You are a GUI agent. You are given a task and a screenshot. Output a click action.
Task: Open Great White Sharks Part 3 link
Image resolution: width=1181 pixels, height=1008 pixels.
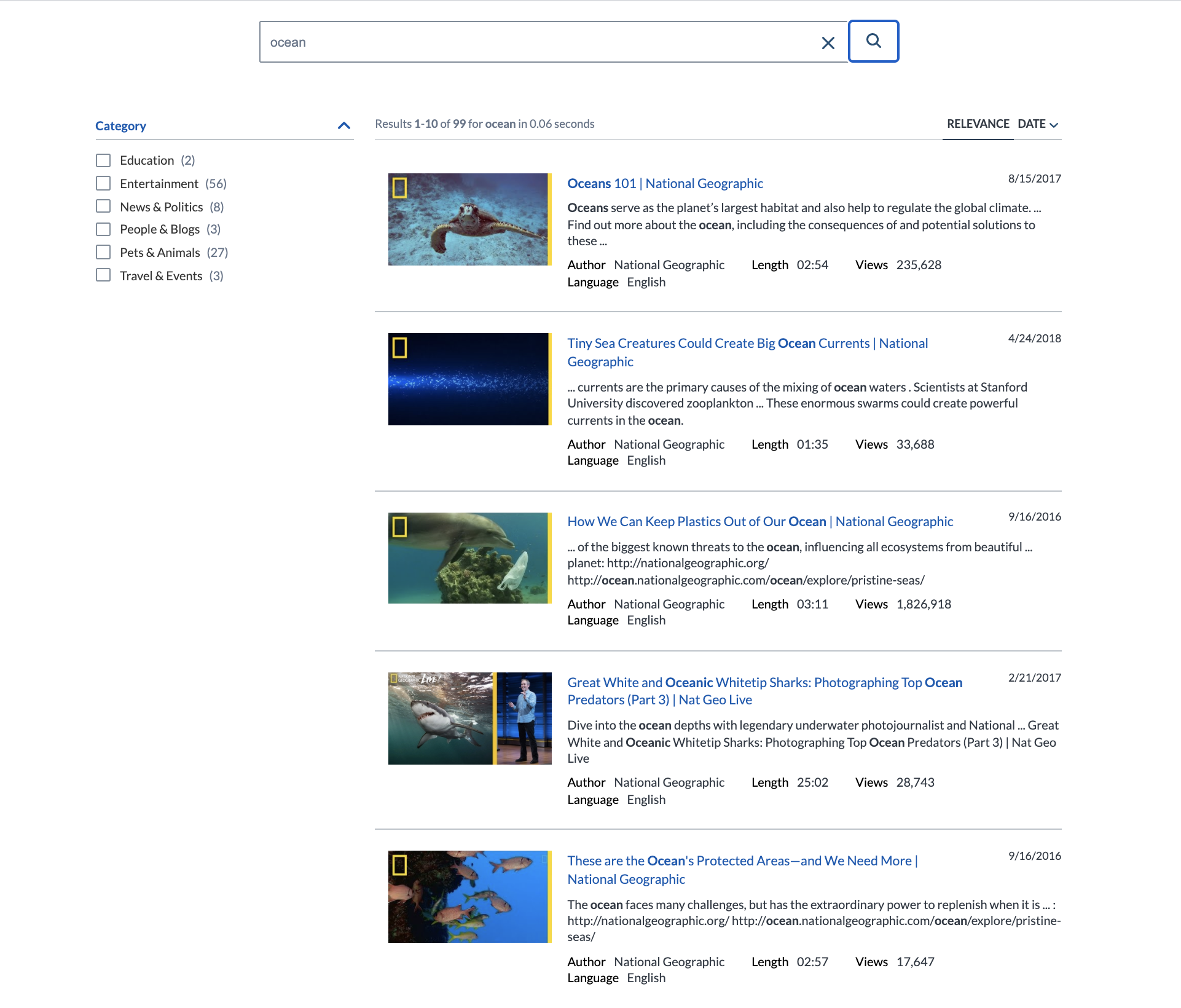[764, 691]
